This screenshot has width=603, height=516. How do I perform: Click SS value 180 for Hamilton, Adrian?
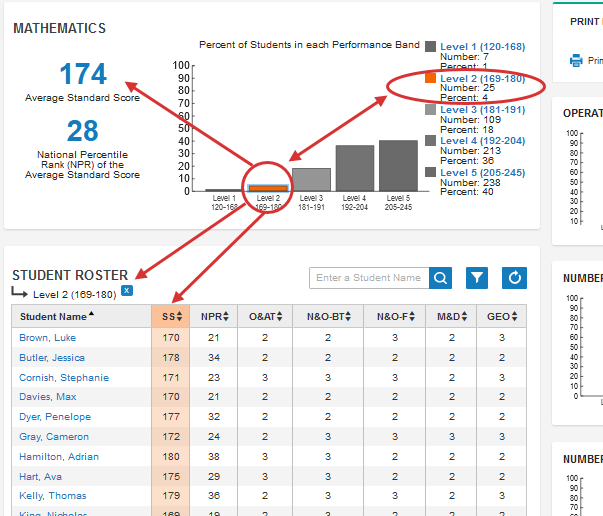171,456
